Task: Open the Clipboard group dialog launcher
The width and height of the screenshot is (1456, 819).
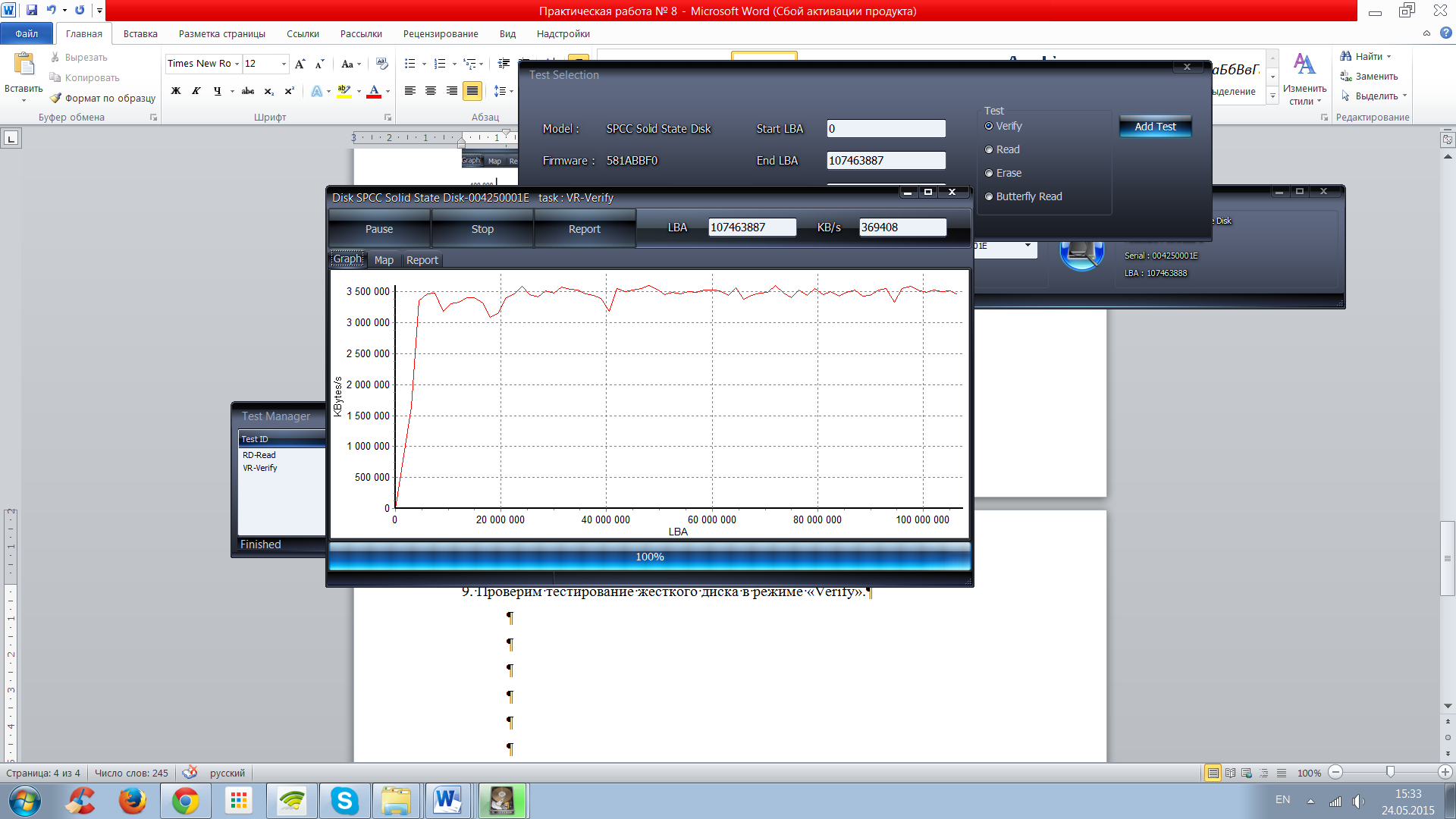Action: click(x=153, y=118)
